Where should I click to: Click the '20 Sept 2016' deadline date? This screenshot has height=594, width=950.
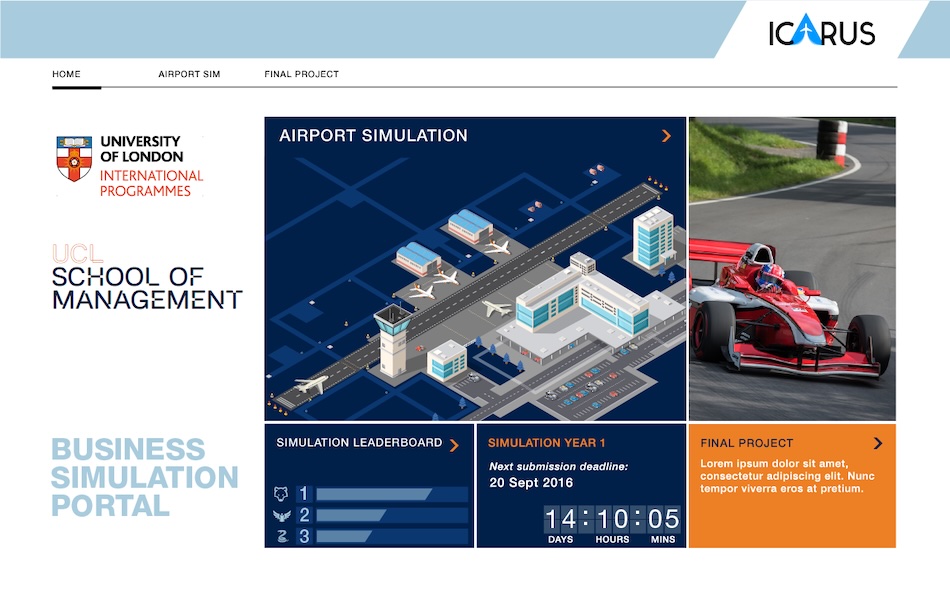pyautogui.click(x=531, y=482)
